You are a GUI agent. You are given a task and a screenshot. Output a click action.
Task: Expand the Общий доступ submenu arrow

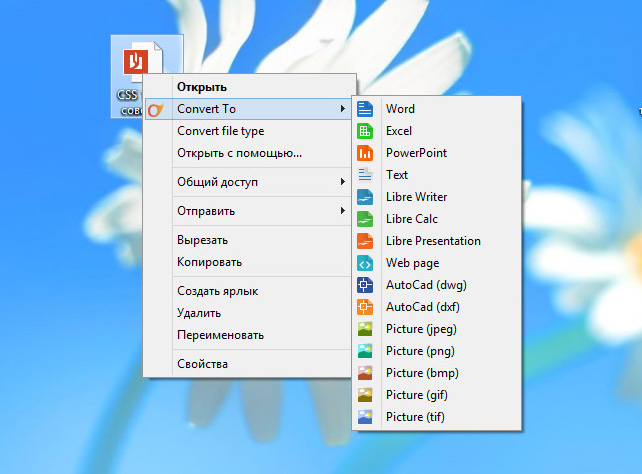(342, 181)
